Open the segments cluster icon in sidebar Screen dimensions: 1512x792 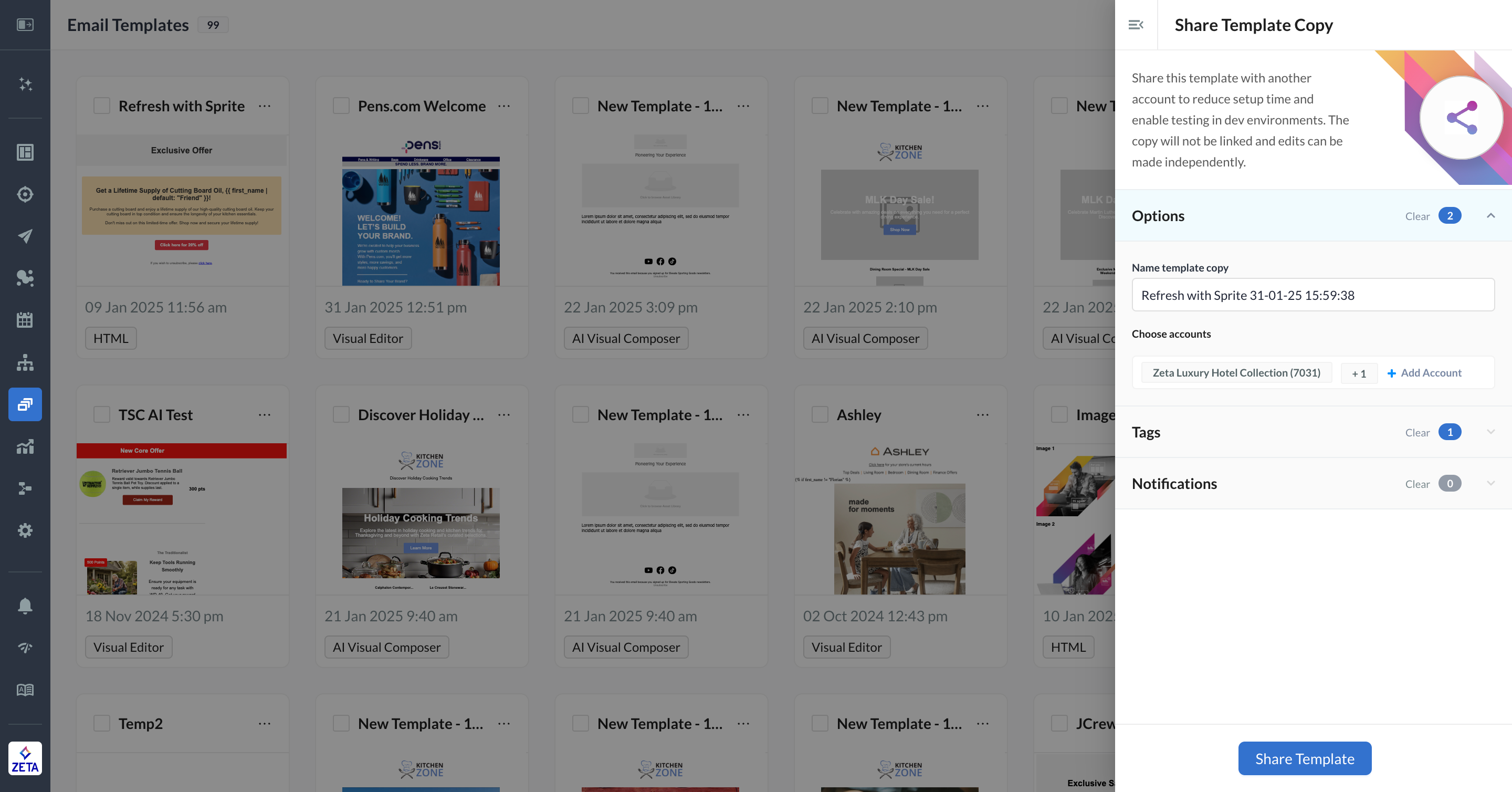tap(25, 278)
